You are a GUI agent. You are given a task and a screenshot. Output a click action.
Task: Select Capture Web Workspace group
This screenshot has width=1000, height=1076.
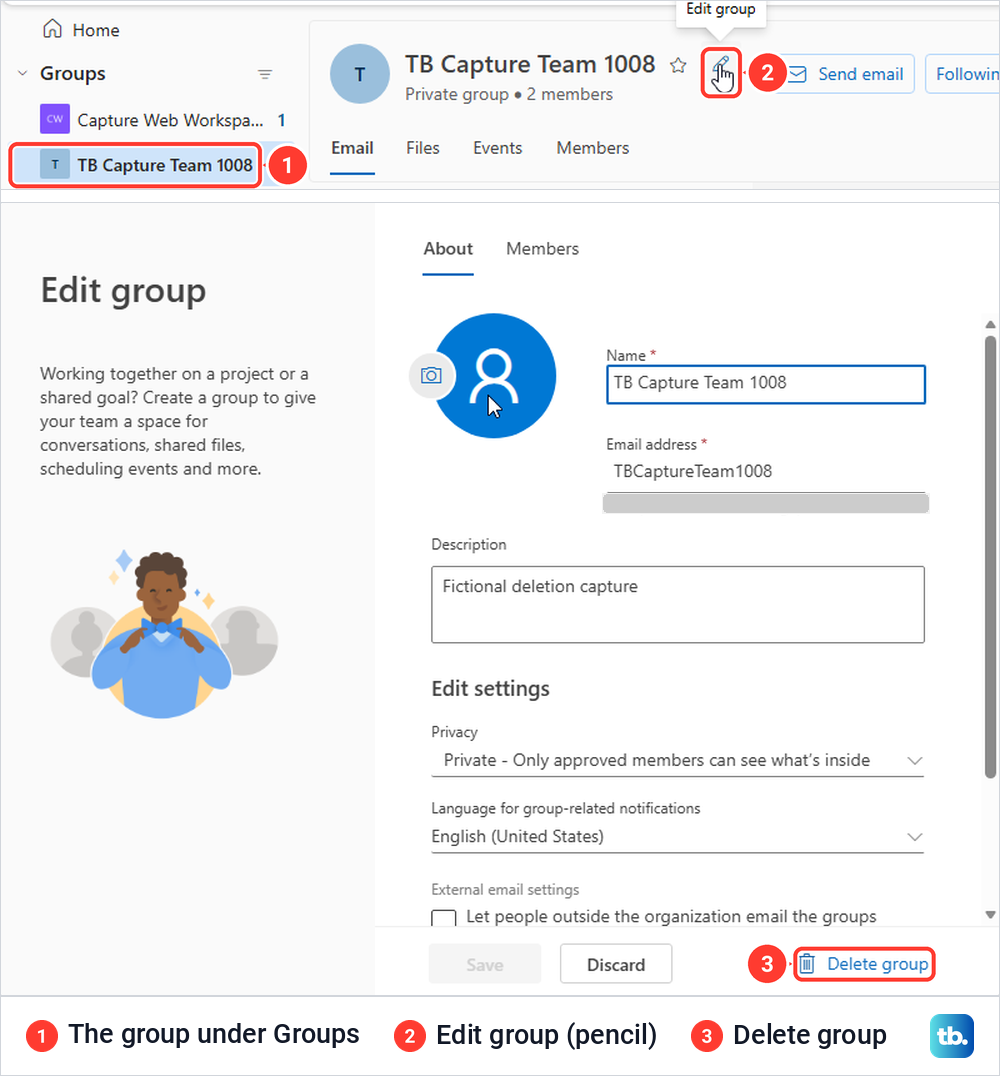pyautogui.click(x=163, y=120)
